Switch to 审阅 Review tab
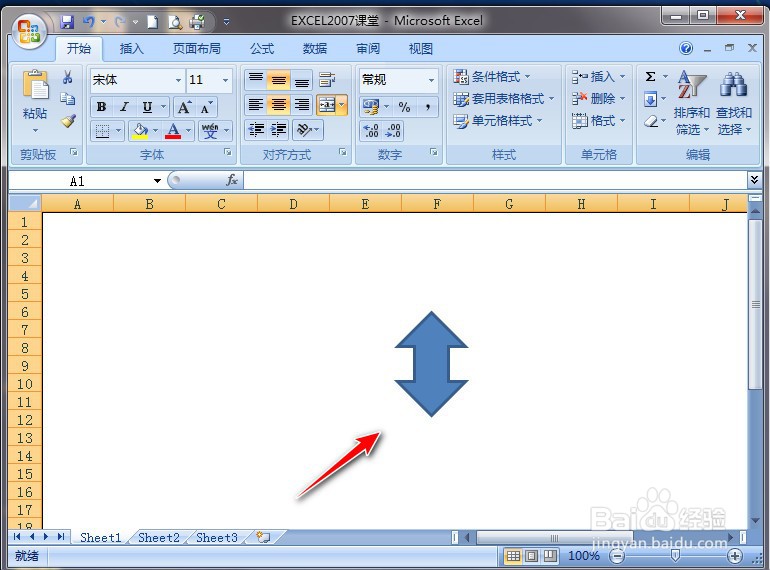 [x=368, y=48]
